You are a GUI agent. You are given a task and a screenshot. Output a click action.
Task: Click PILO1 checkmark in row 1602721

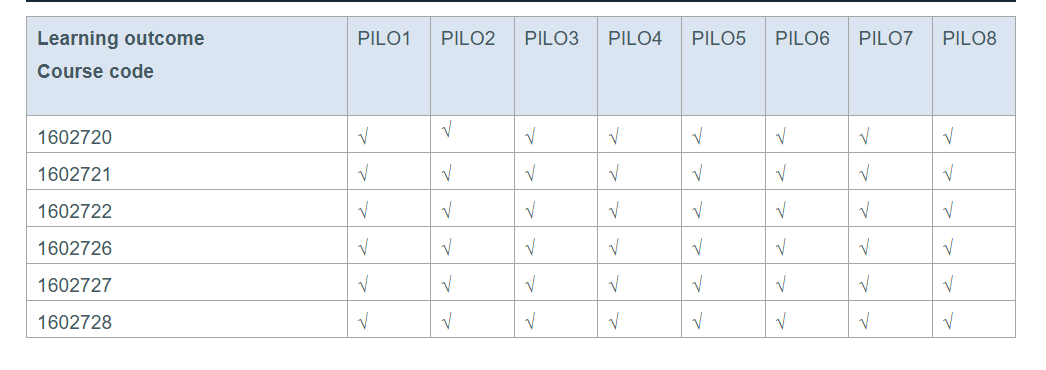[x=363, y=174]
